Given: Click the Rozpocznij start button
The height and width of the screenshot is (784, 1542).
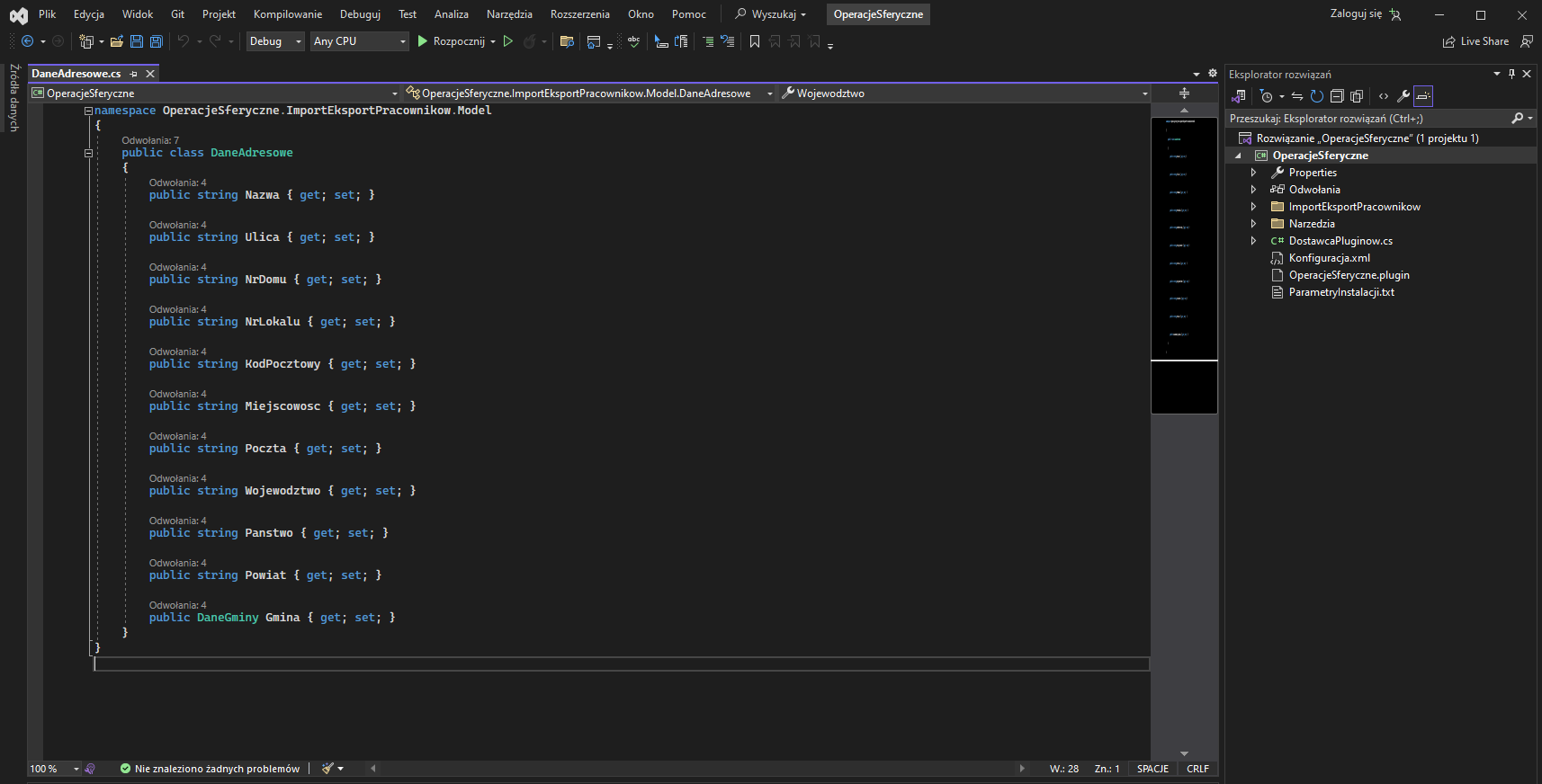Looking at the screenshot, I should 451,41.
